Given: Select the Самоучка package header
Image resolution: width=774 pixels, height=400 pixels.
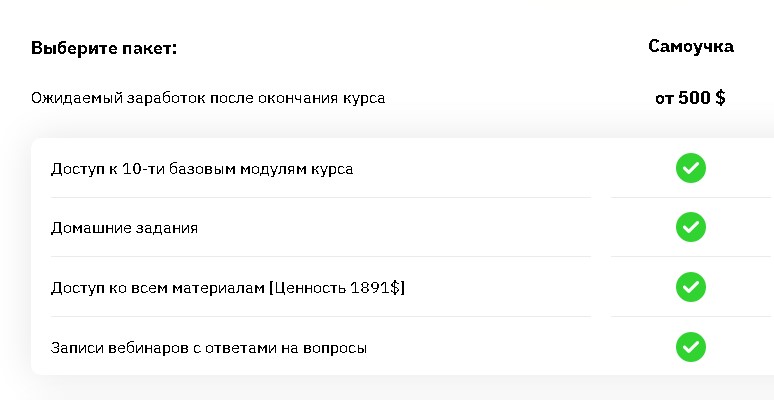Looking at the screenshot, I should pyautogui.click(x=690, y=47).
